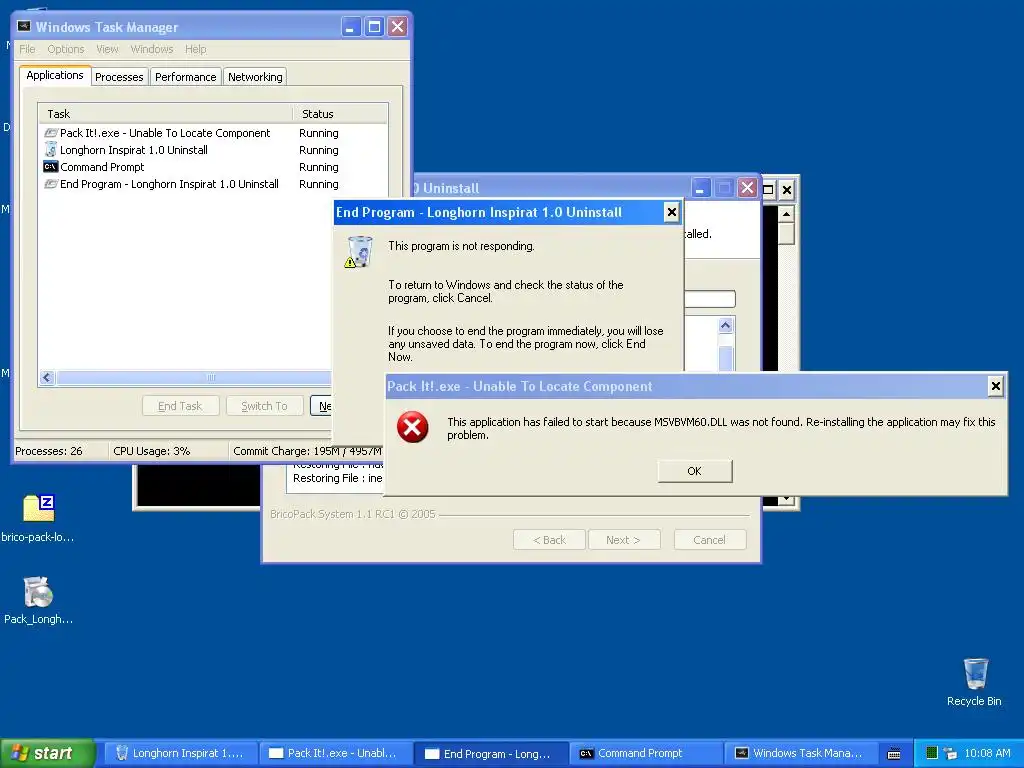
Task: Click the 10:08 AM clock
Action: click(987, 753)
